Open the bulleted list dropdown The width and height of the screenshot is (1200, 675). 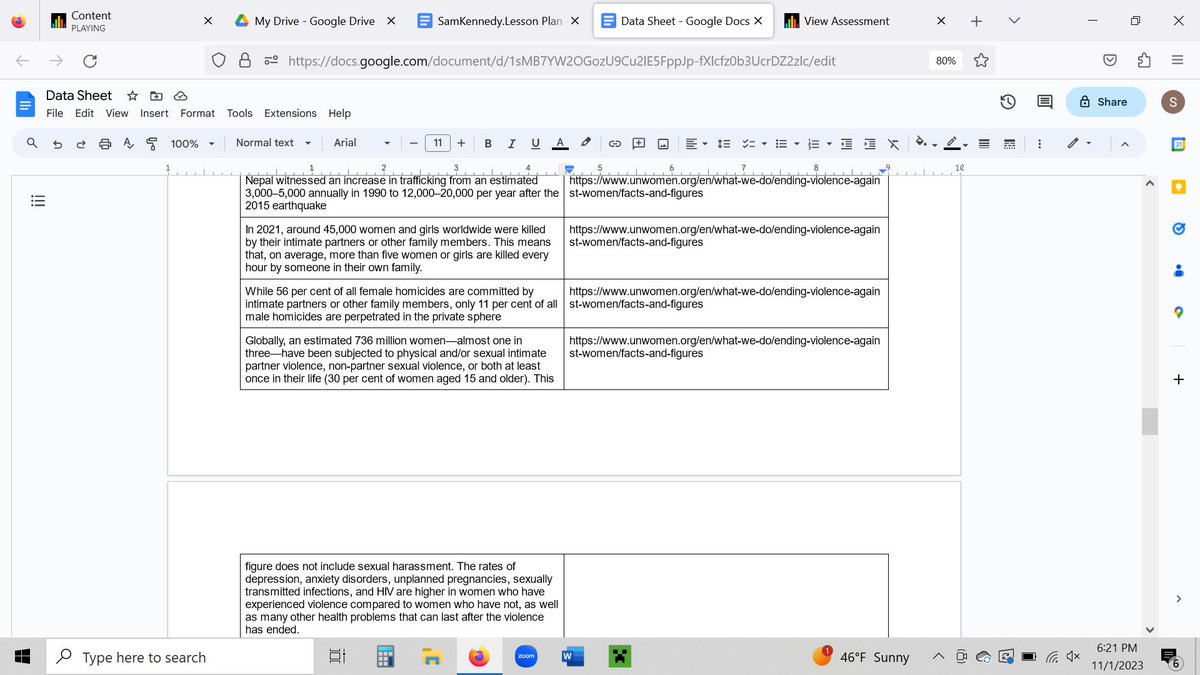785,143
